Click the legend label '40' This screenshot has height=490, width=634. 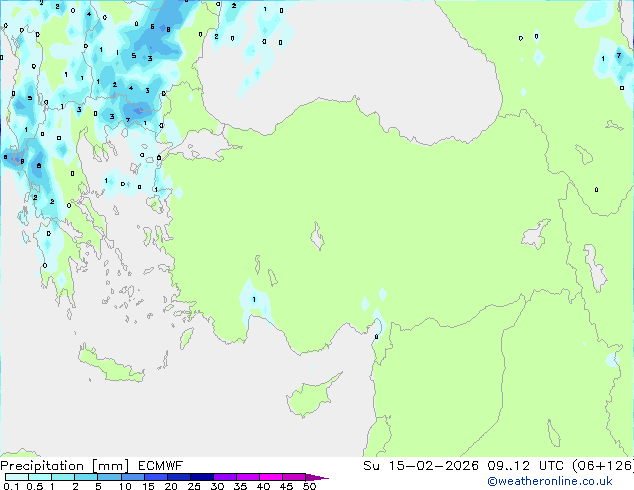(x=263, y=486)
